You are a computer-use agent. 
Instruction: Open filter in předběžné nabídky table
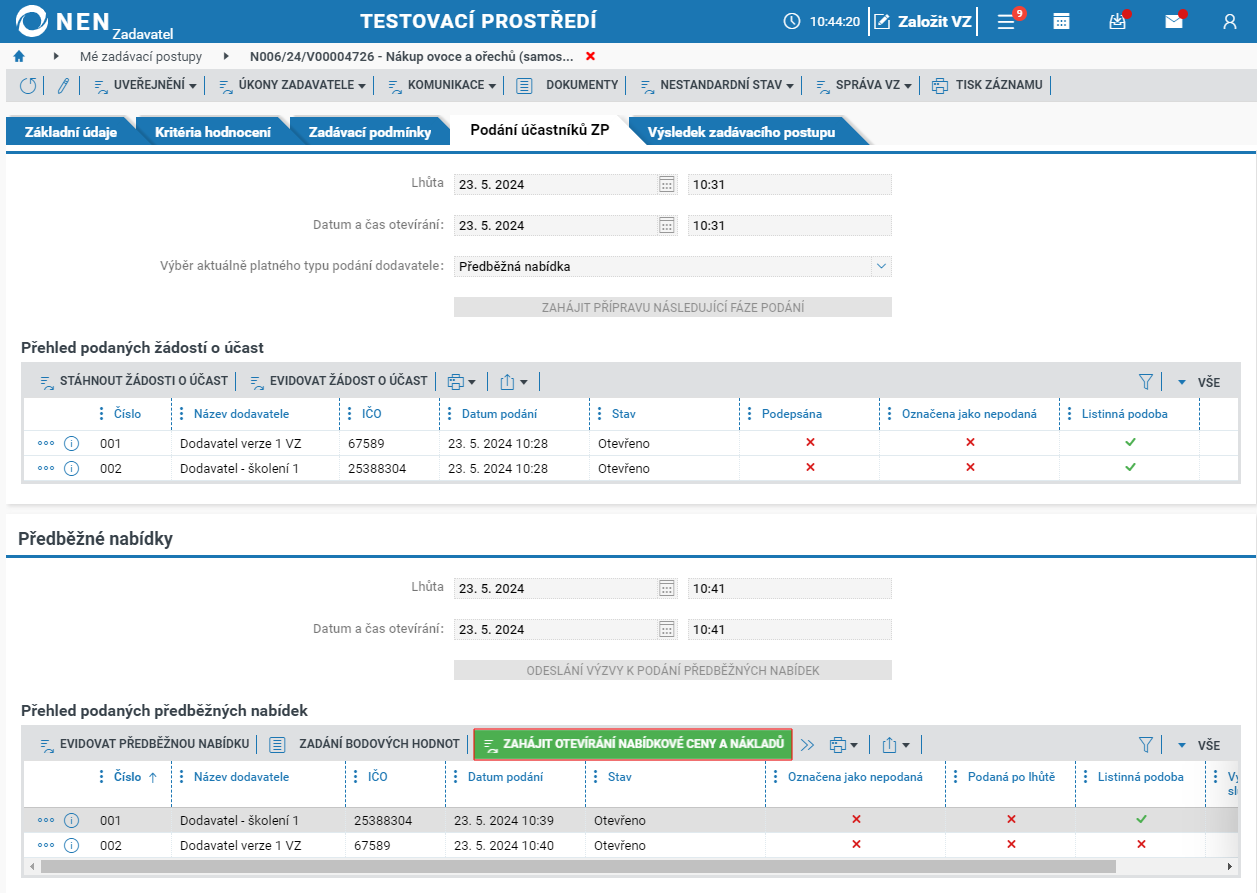tap(1146, 745)
